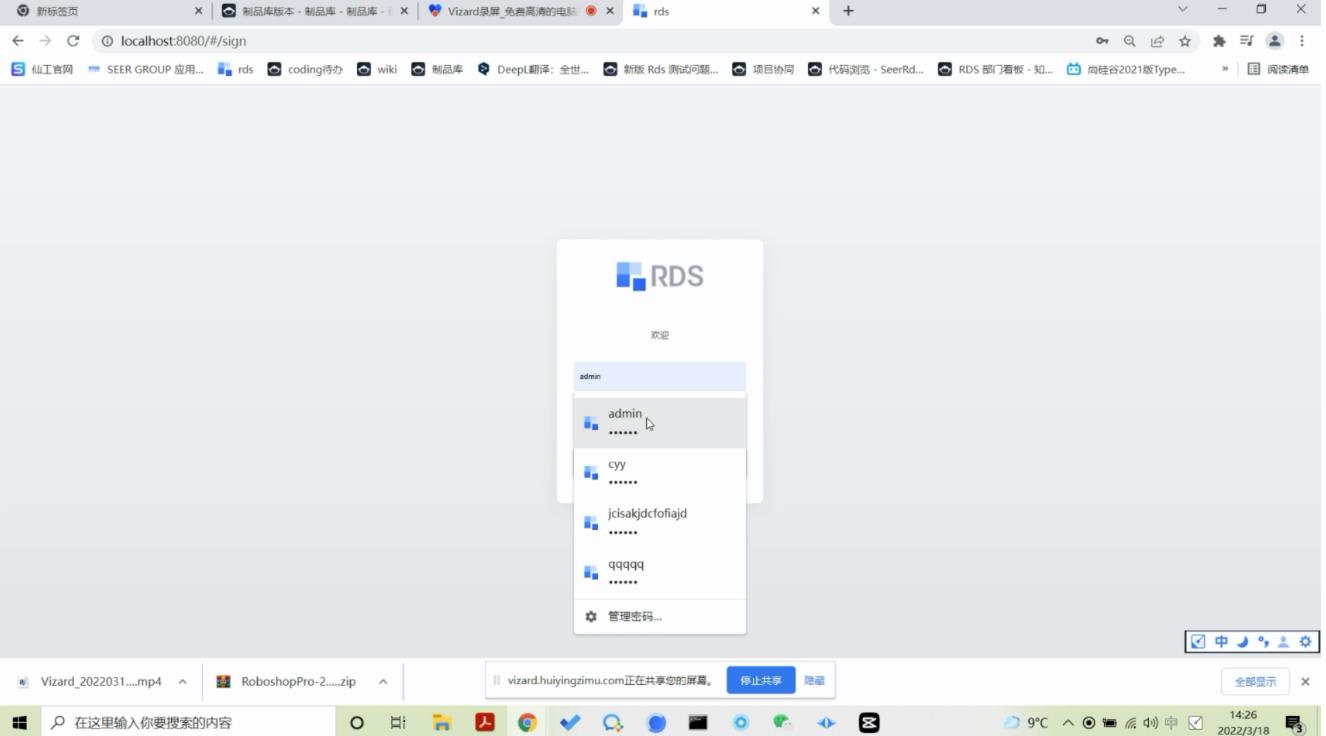Choose the jcisakjdcfofiajd saved login
1326x736 pixels.
click(659, 522)
